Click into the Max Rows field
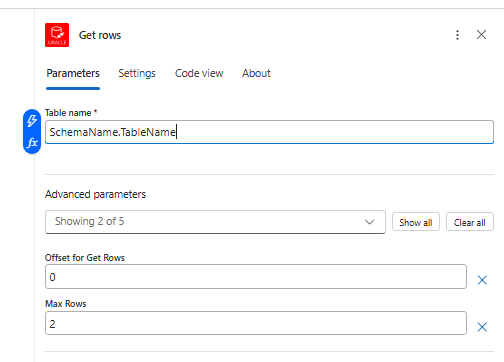Screen dimensions: 504x362 [x=256, y=323]
